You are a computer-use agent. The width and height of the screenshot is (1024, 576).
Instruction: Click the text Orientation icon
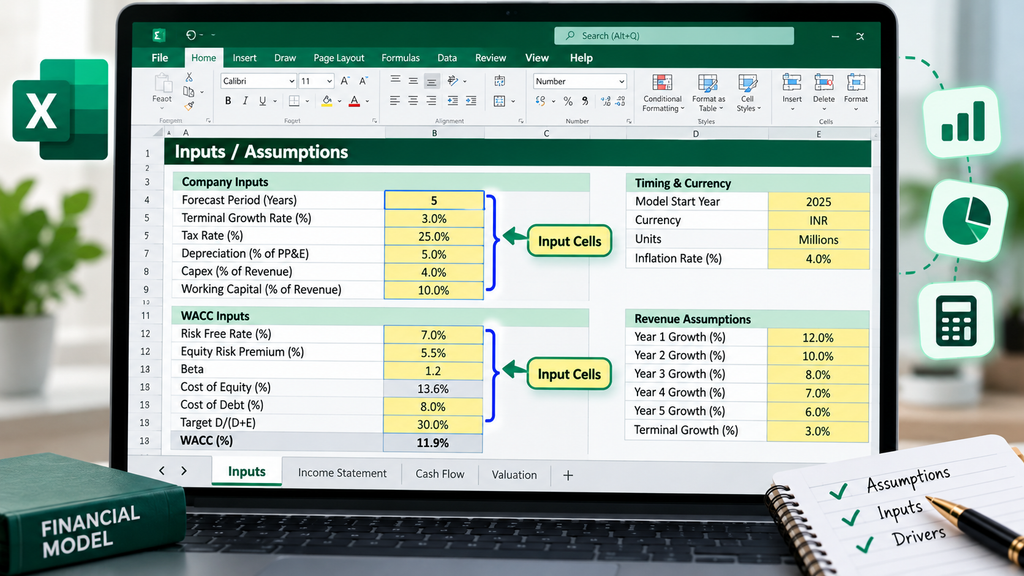(453, 80)
